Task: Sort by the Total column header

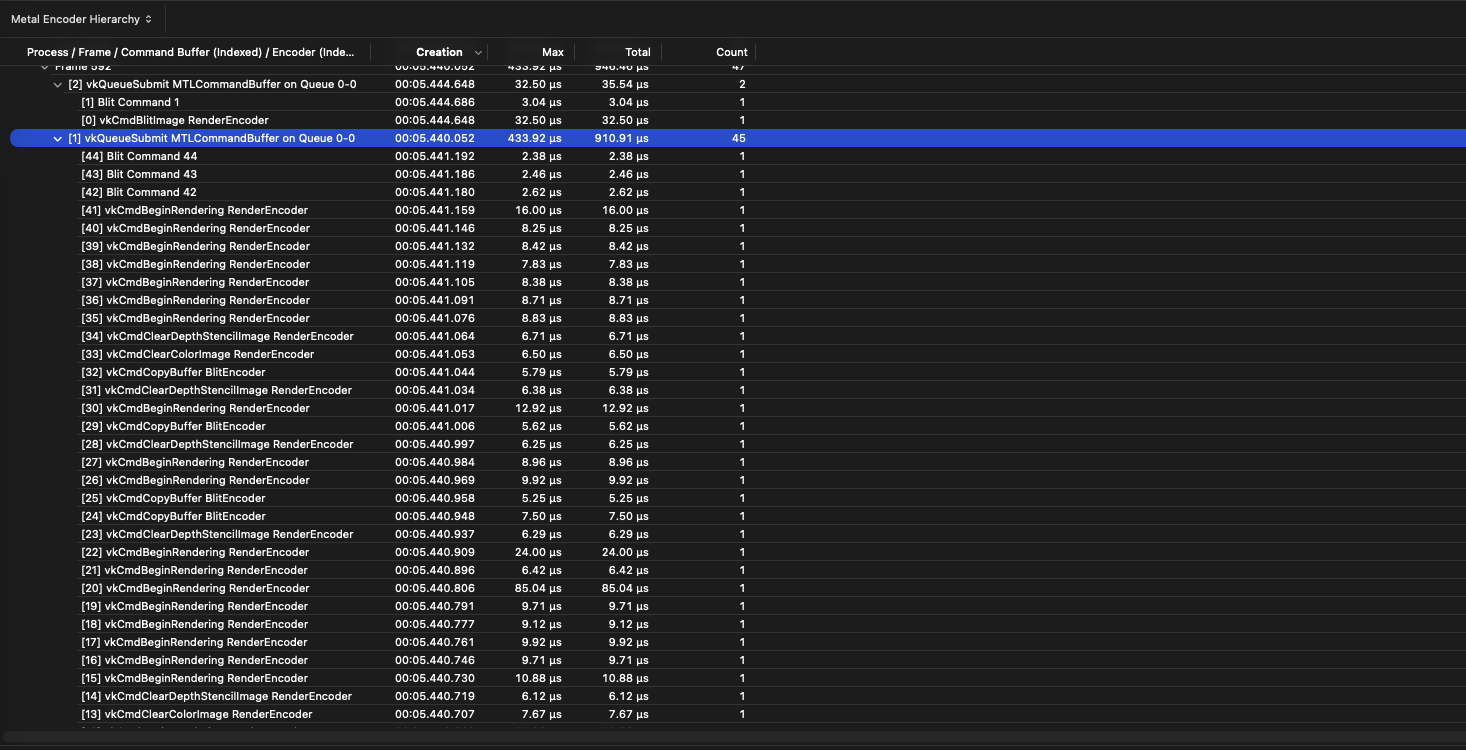Action: (x=637, y=52)
